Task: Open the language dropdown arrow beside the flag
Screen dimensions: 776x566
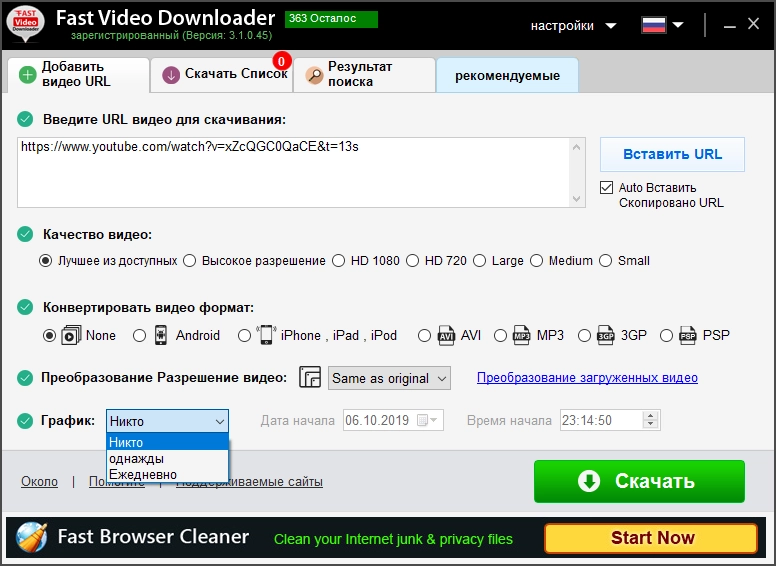Action: [678, 25]
